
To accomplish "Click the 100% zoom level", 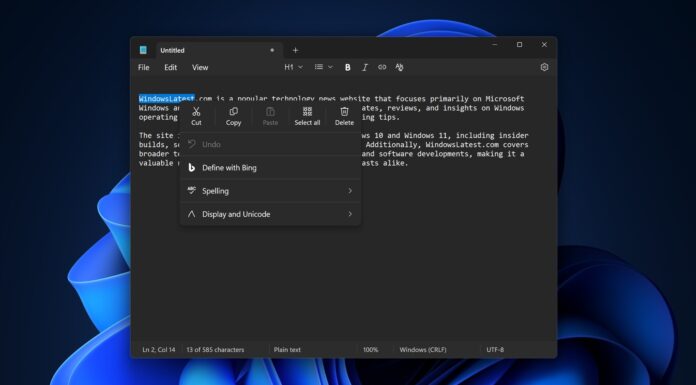I will (x=370, y=350).
